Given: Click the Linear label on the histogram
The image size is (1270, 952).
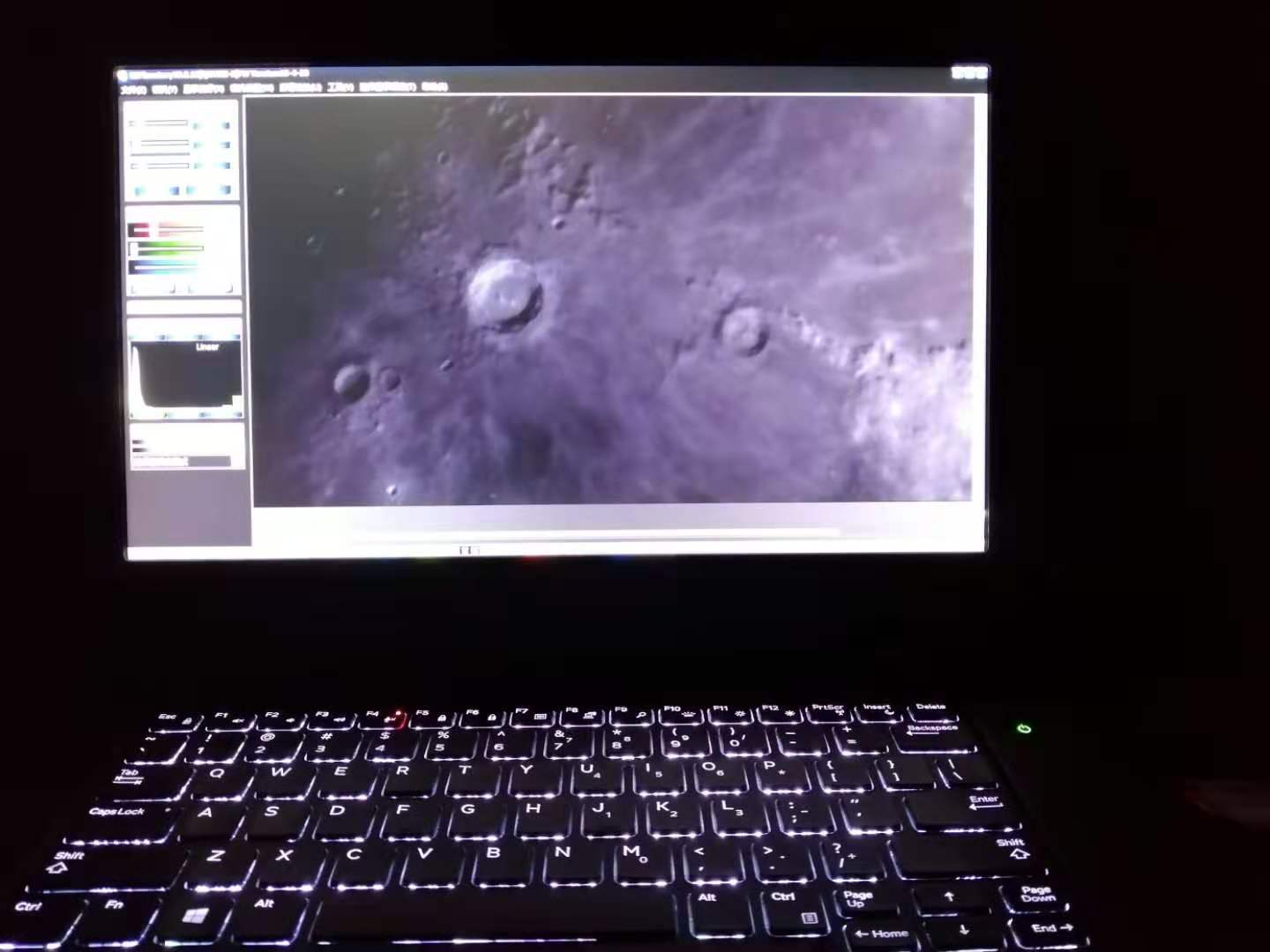Looking at the screenshot, I should pos(207,347).
